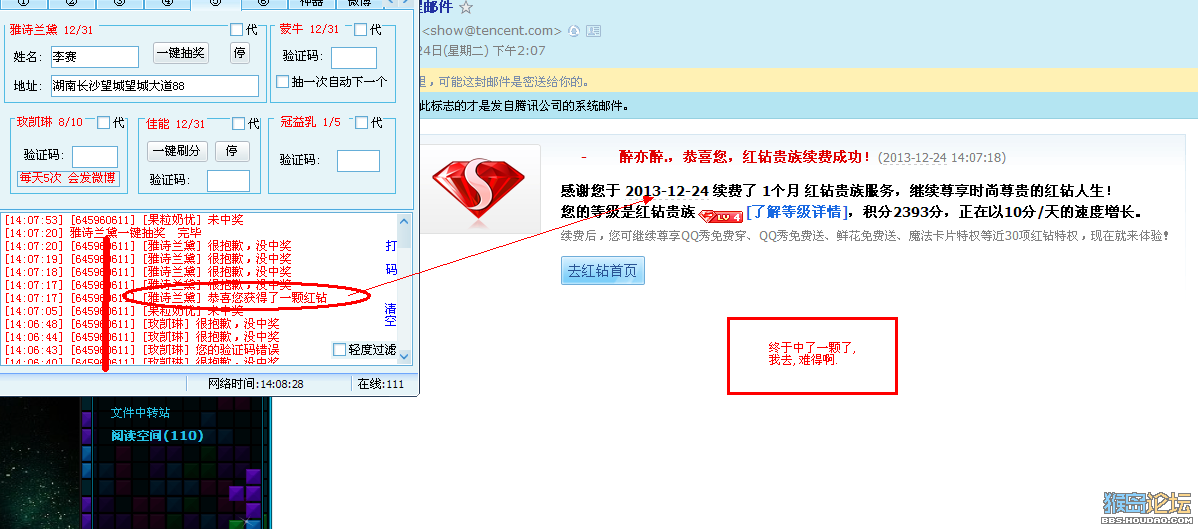Click the log panel scrollbar thumb
Image resolution: width=1198 pixels, height=529 pixels.
[404, 239]
